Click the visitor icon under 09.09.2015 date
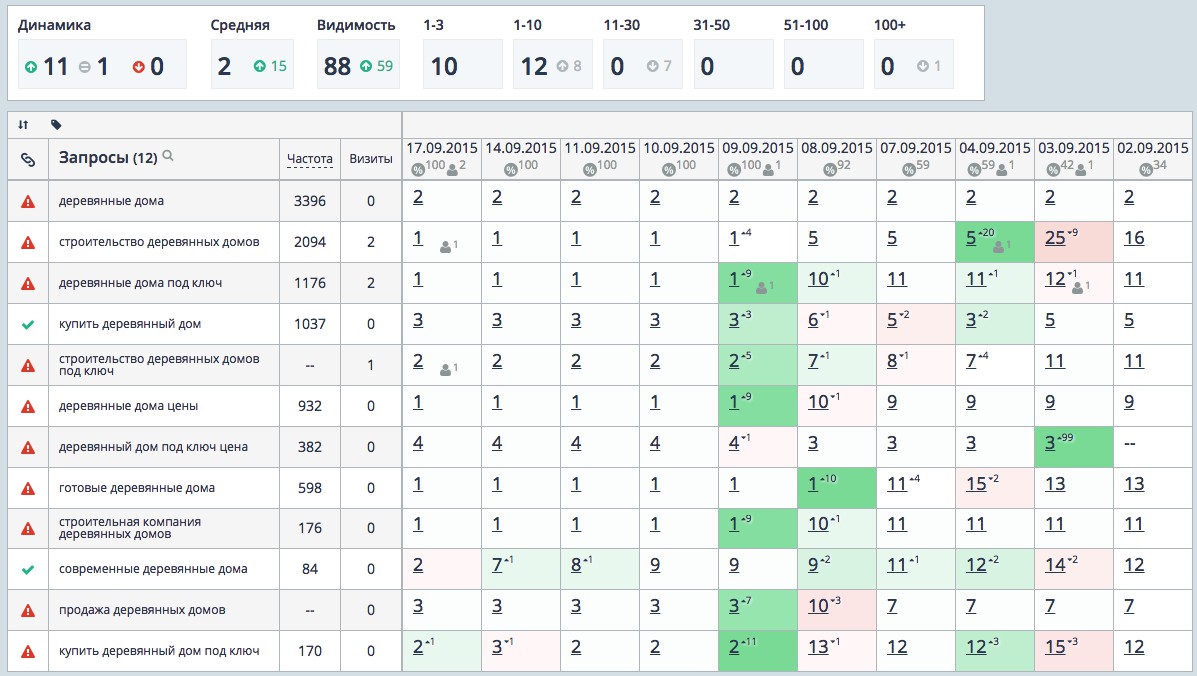Viewport: 1197px width, 676px height. coord(768,167)
